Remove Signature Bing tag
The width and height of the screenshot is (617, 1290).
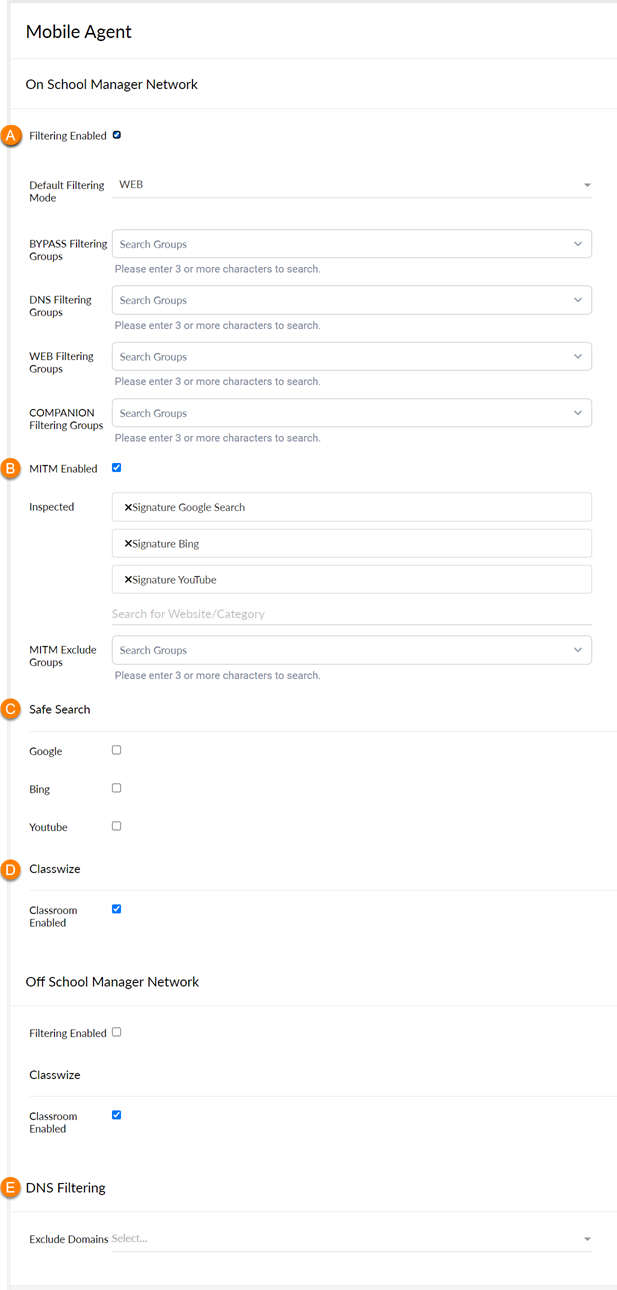(x=128, y=544)
